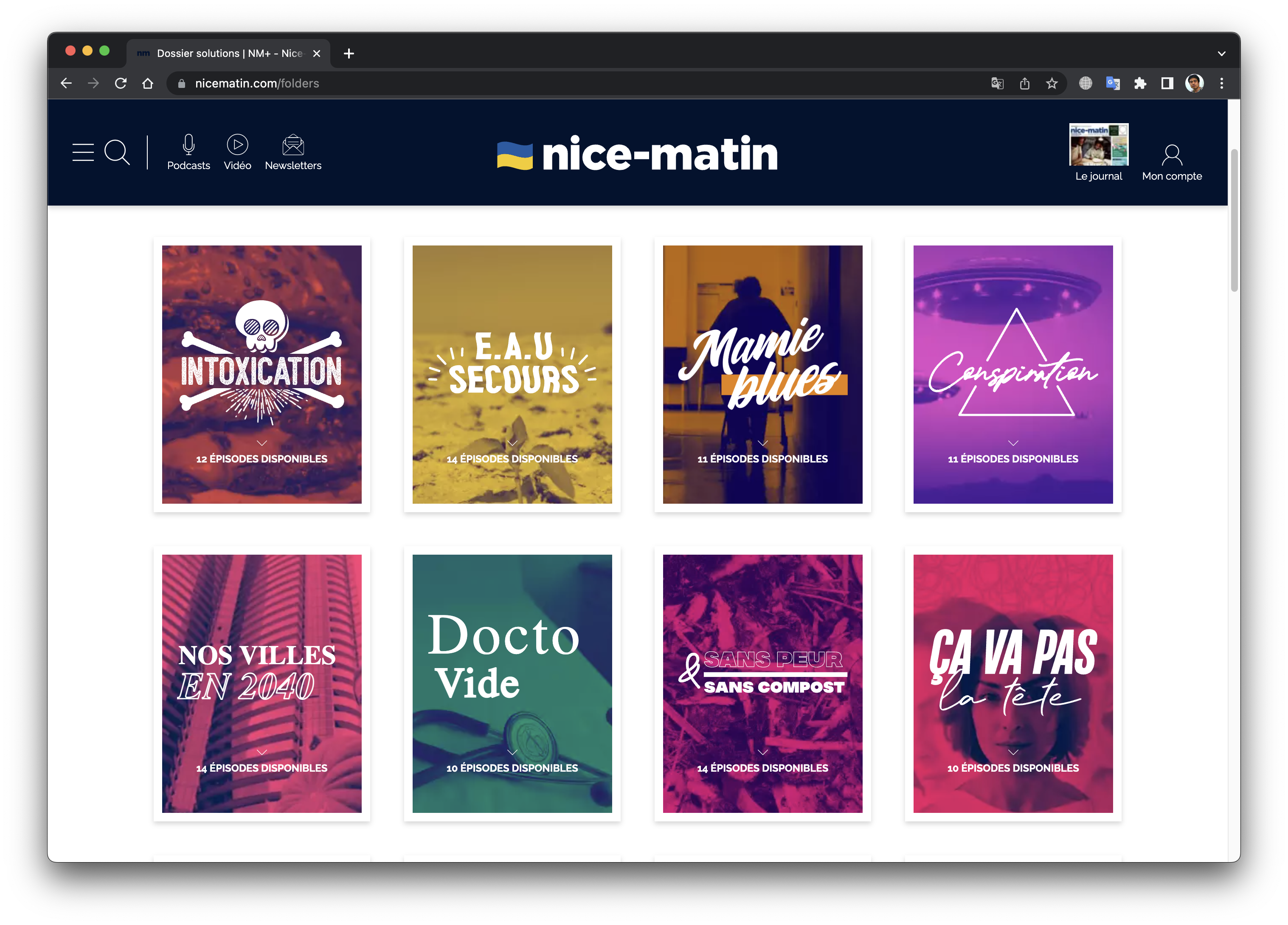The image size is (1288, 925).
Task: Expand chevron on E.A.U Secours card
Action: click(x=512, y=443)
